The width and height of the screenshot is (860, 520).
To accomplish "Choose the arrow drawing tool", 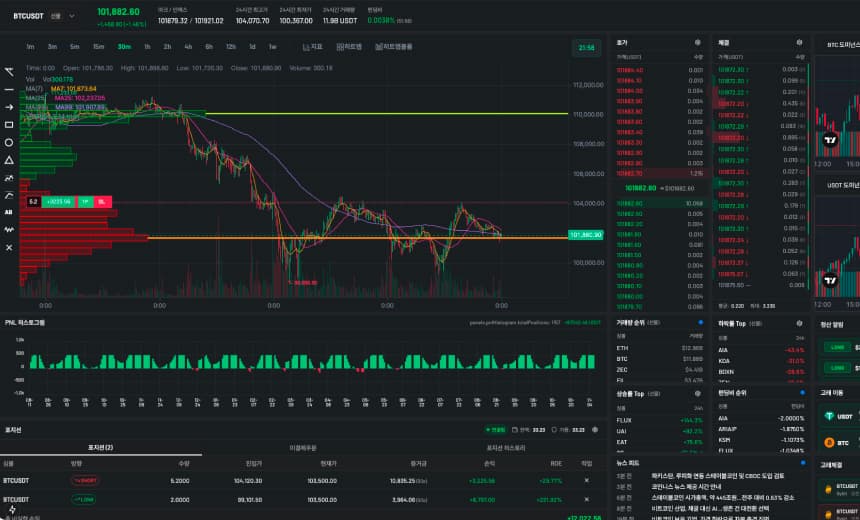I will pyautogui.click(x=9, y=107).
